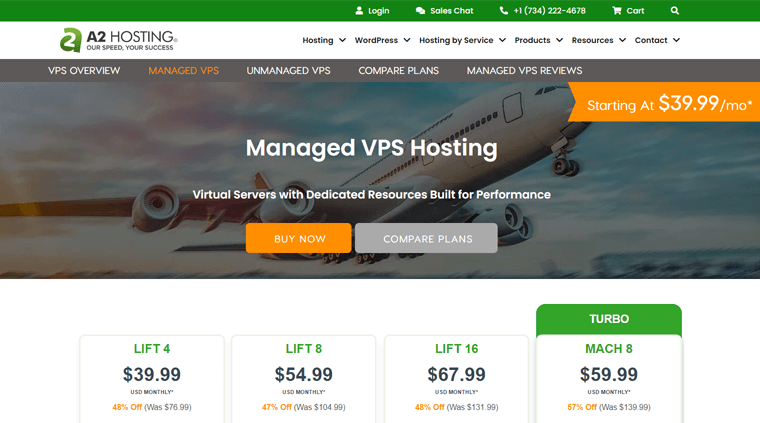This screenshot has width=760, height=423.
Task: Click the 57% Off (Was $139.99) text
Action: point(609,407)
